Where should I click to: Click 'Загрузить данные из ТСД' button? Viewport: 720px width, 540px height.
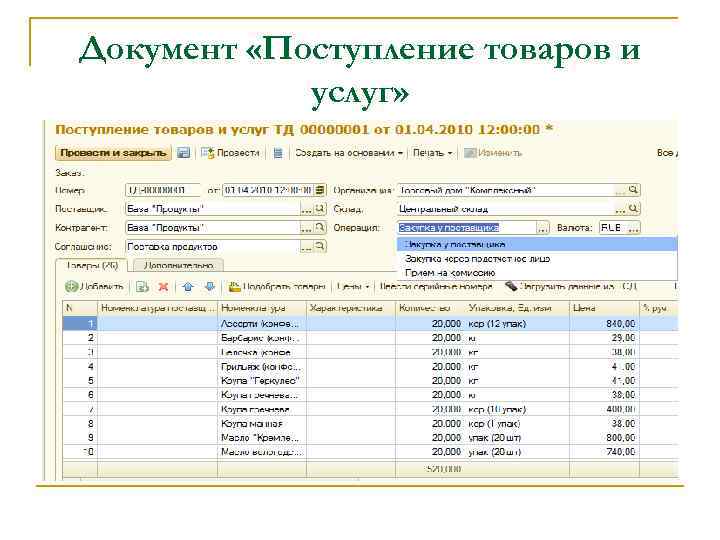point(570,287)
